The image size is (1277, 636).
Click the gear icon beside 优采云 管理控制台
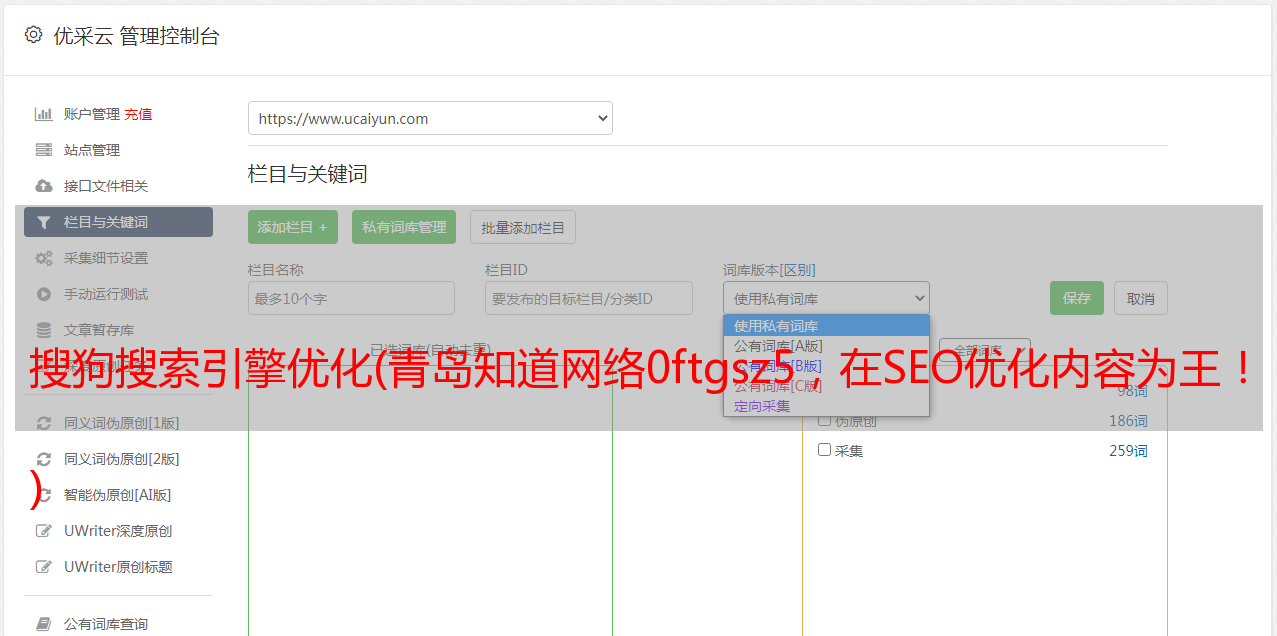coord(33,35)
